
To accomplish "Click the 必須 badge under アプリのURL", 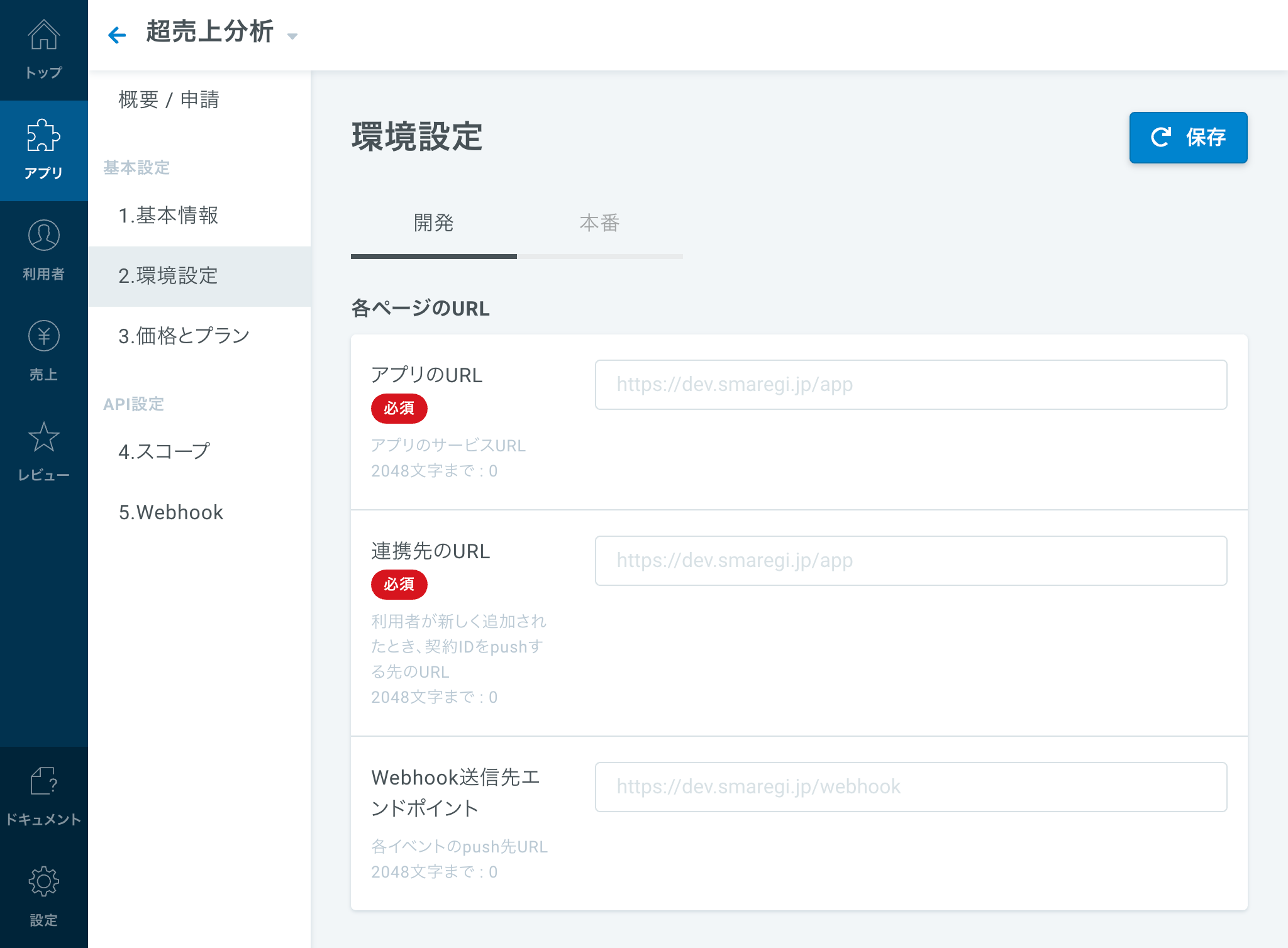I will coord(399,409).
